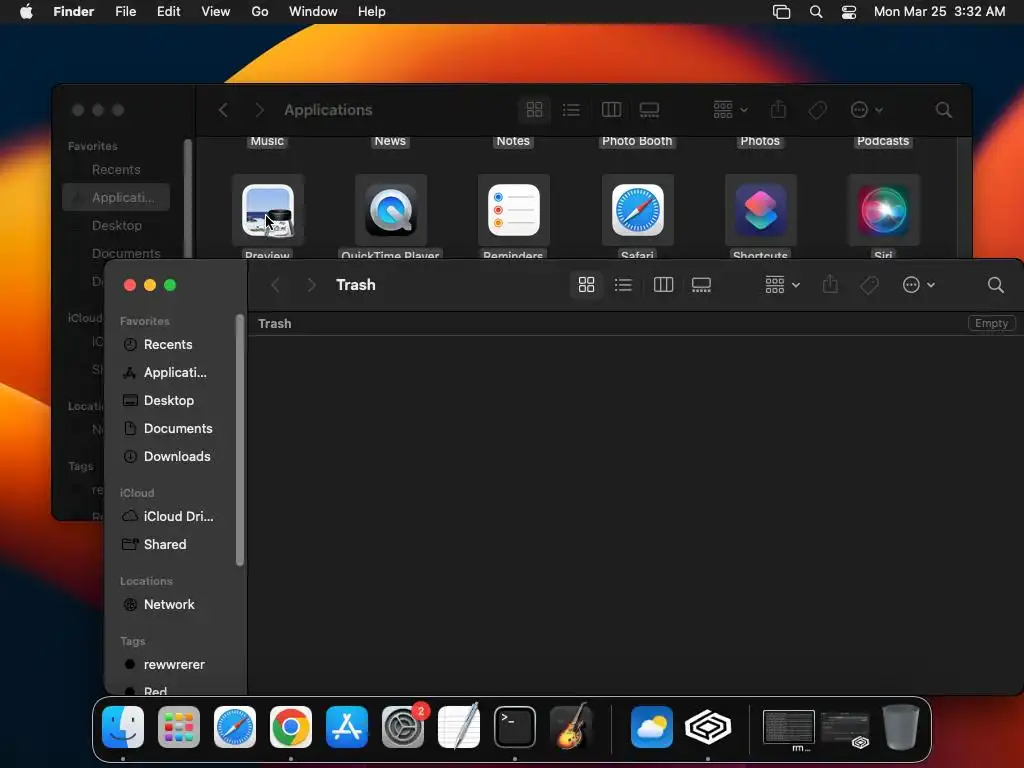Image resolution: width=1024 pixels, height=768 pixels.
Task: Select Siri app in Applications window
Action: 884,210
